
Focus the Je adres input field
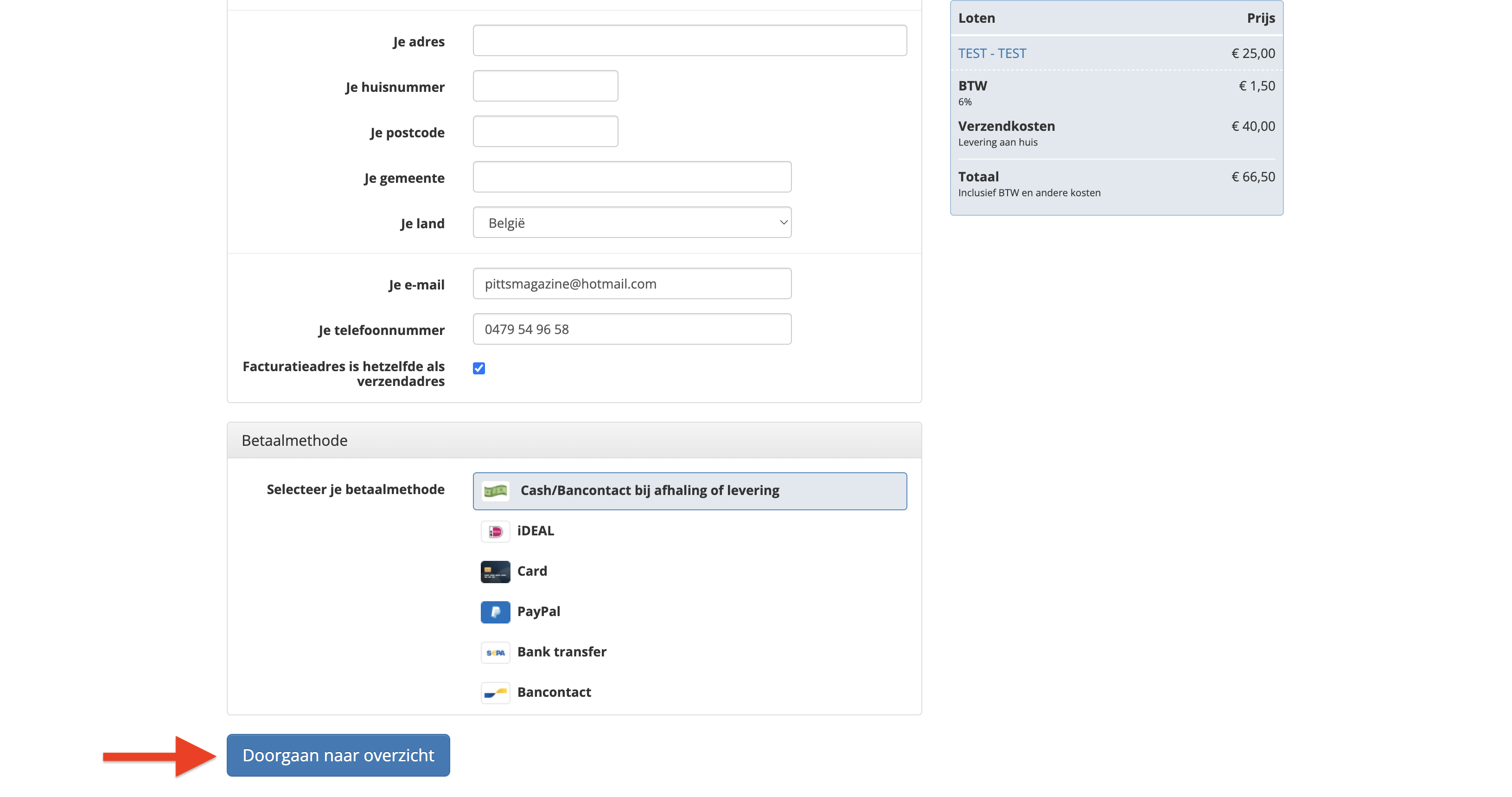coord(689,40)
